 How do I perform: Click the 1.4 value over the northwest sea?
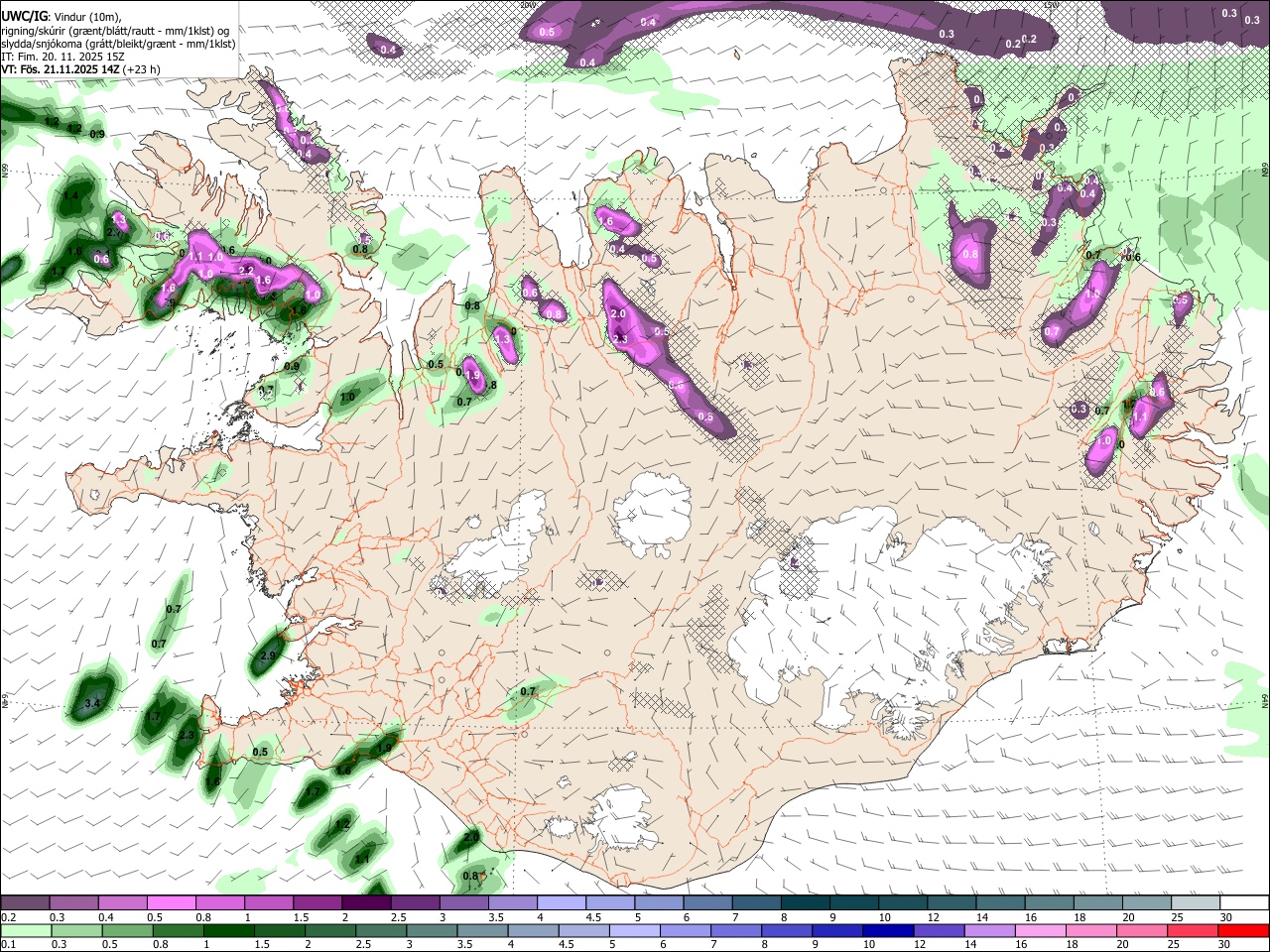click(69, 196)
